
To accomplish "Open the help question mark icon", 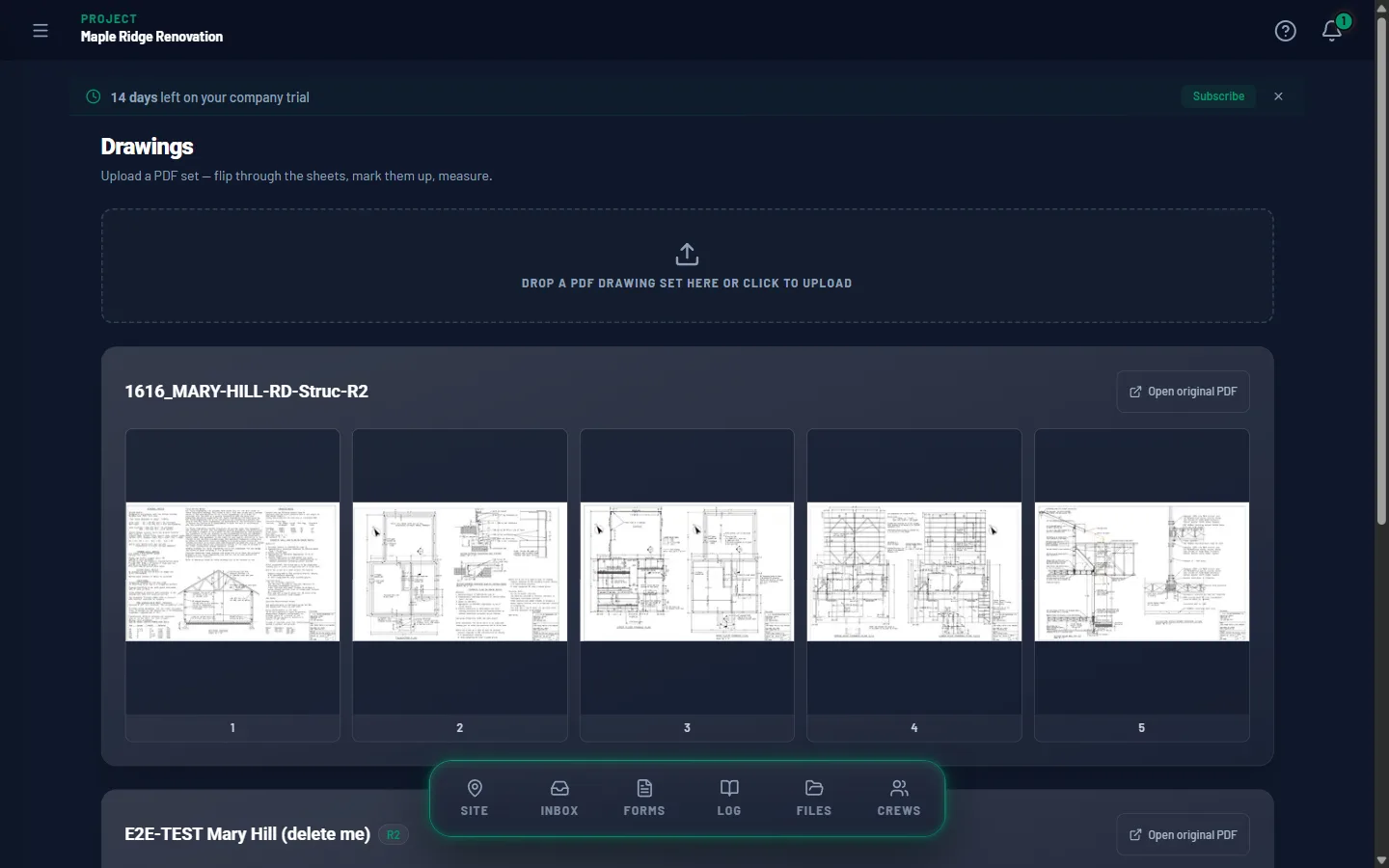I will point(1285,31).
